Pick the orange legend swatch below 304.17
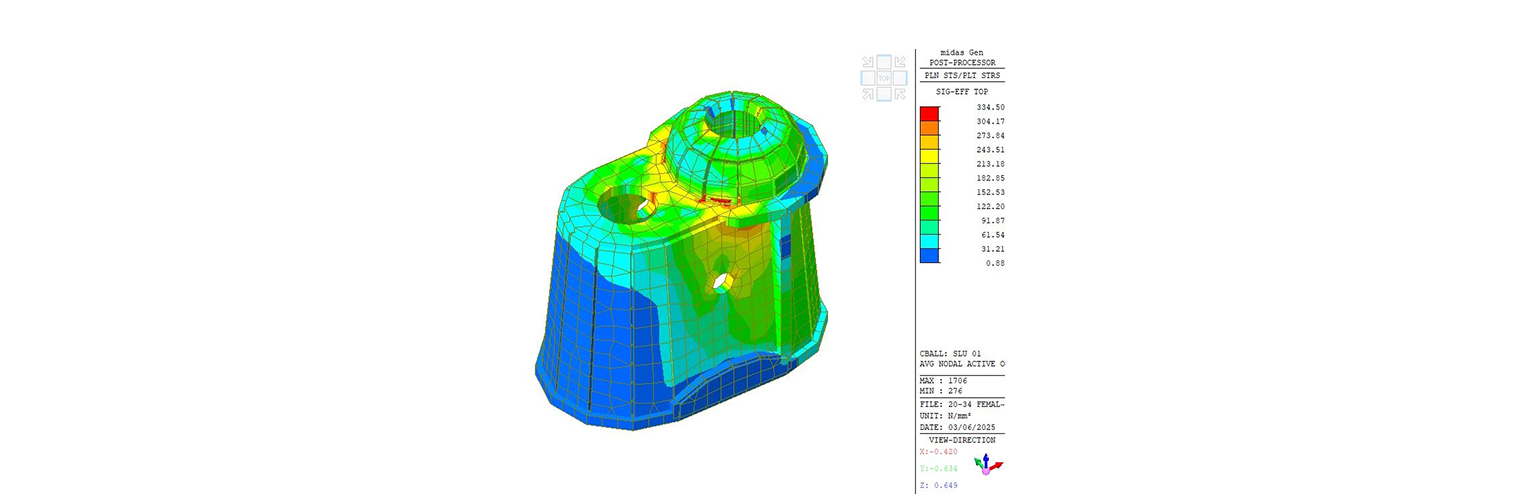The width and height of the screenshot is (1521, 494). tap(929, 128)
